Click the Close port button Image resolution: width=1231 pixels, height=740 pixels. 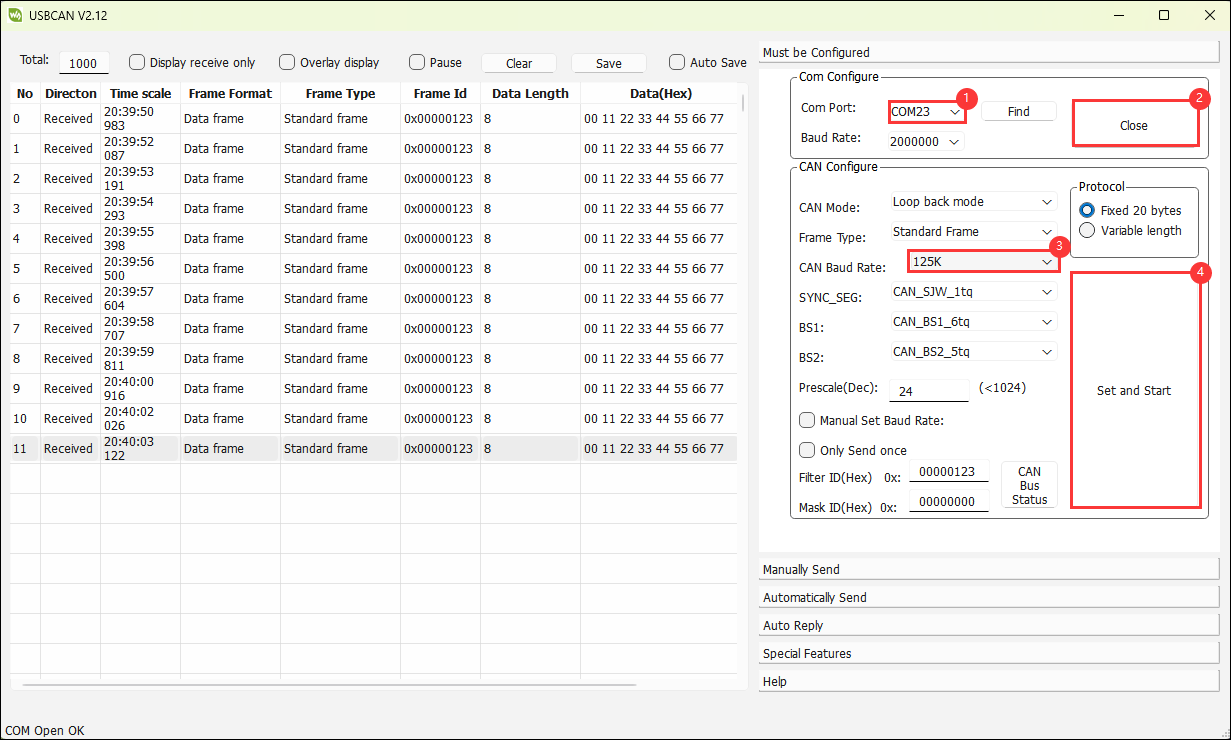(1134, 125)
